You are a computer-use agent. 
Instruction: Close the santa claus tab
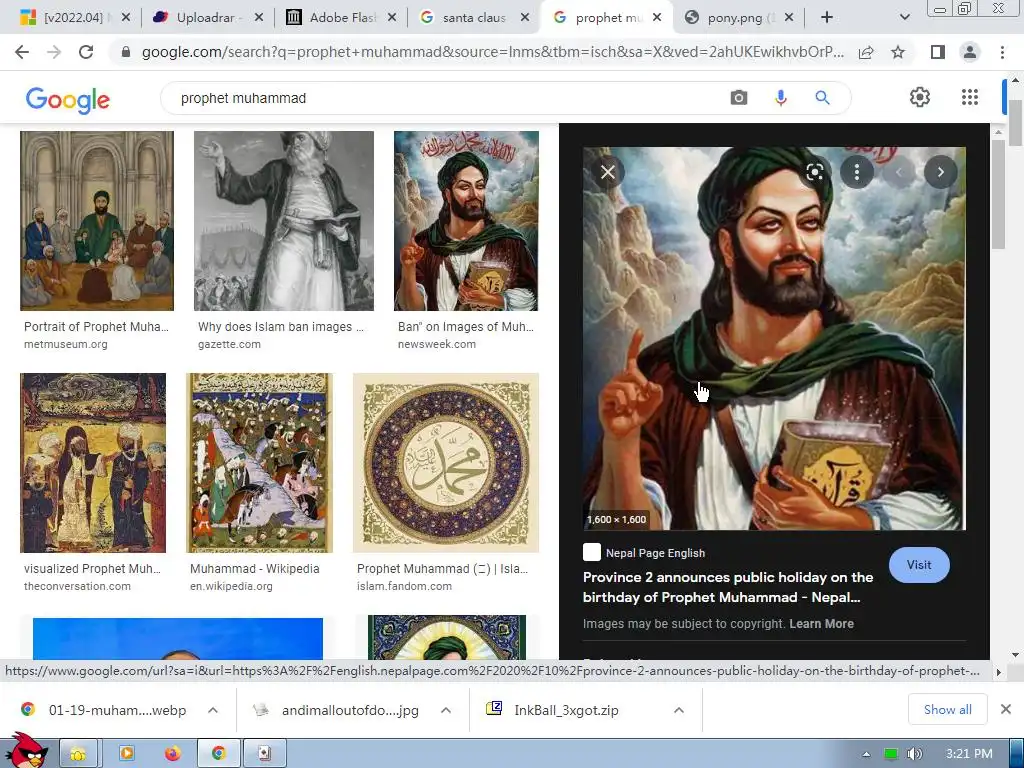click(x=525, y=18)
